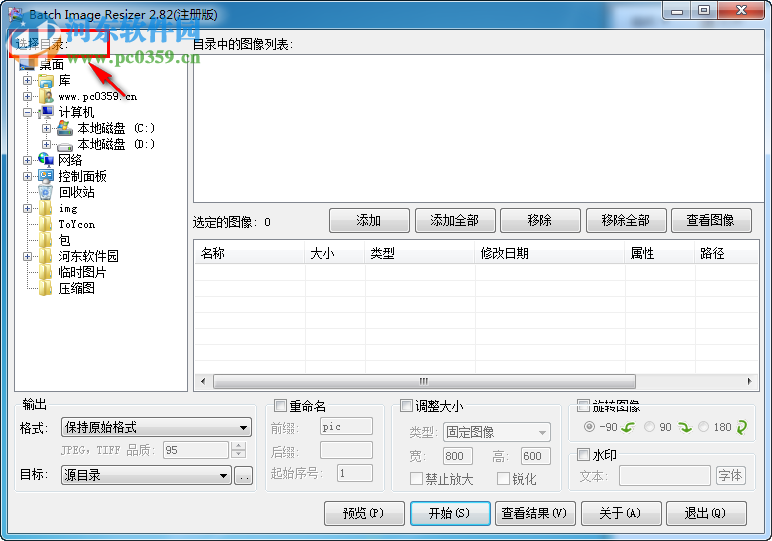Screen dimensions: 772x541
Task: Click the 临时图片 folder icon
Action: 46,272
